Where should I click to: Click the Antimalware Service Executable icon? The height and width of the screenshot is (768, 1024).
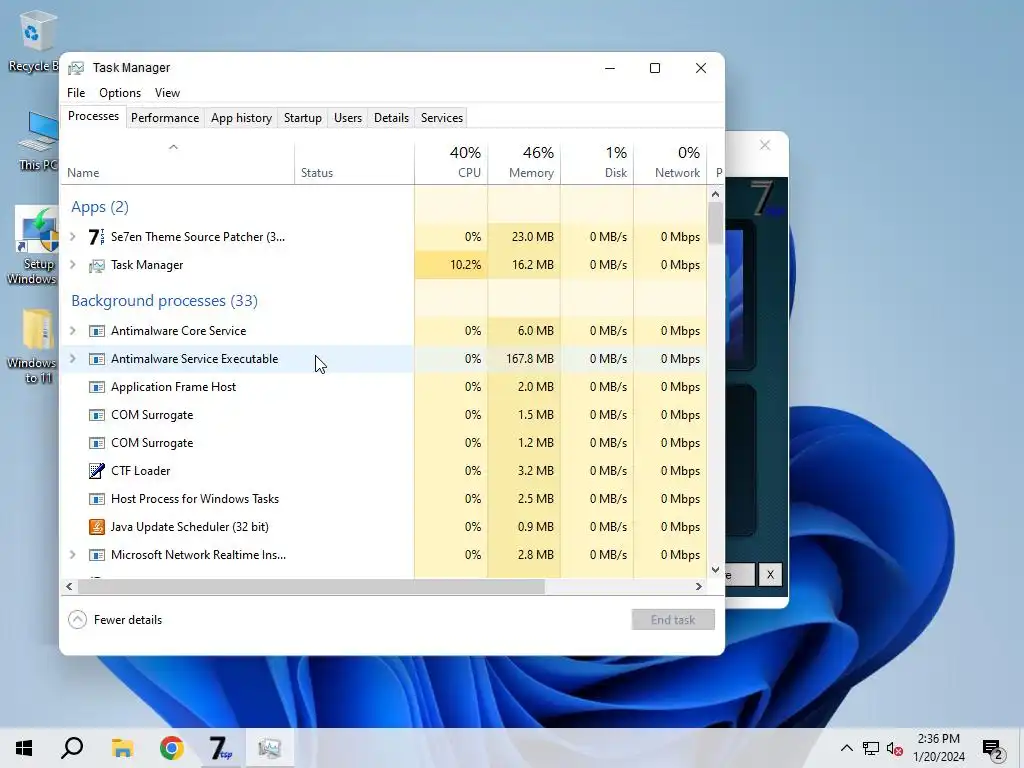(97, 359)
